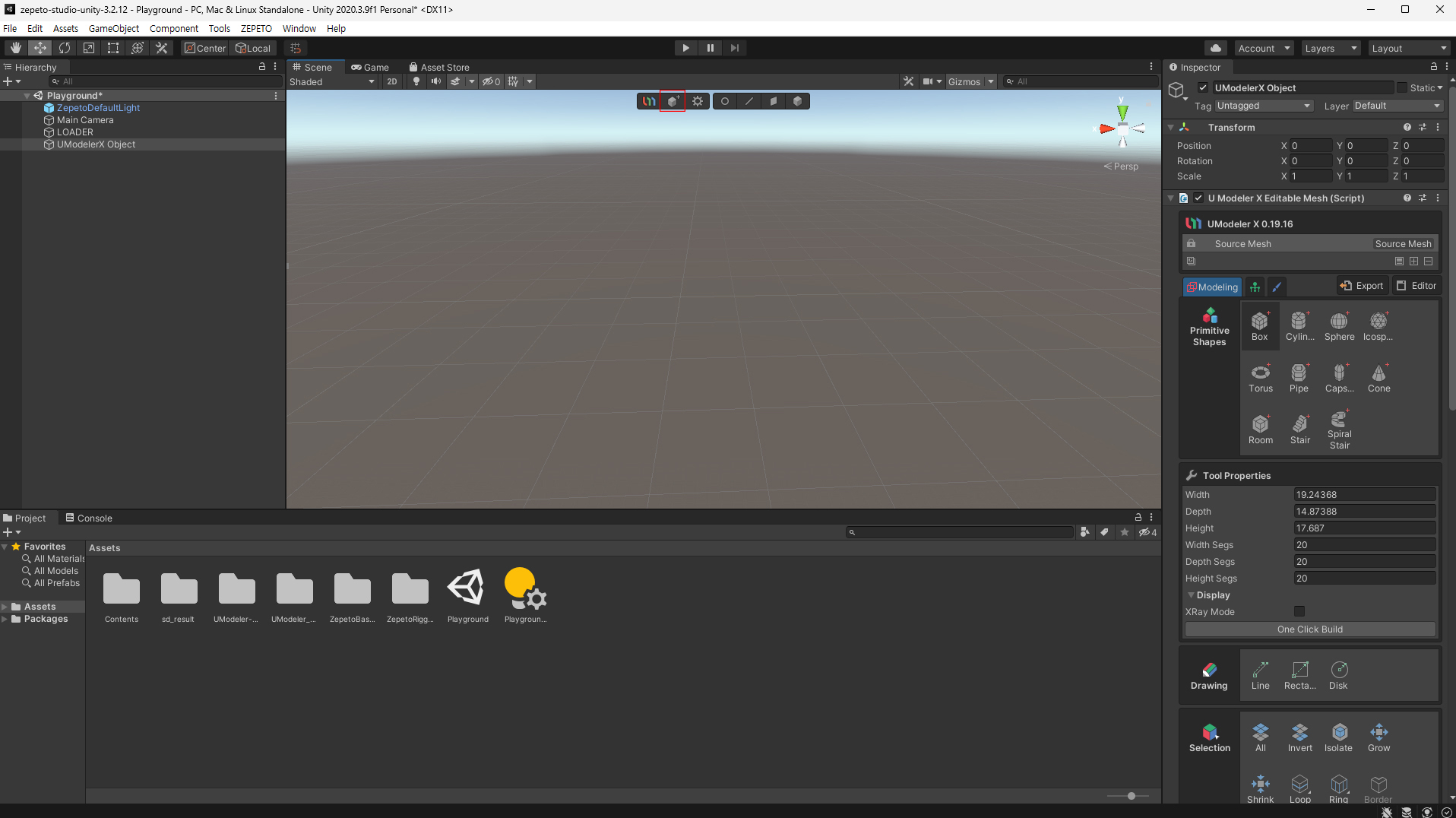Open the Layers dropdown
Image resolution: width=1456 pixels, height=818 pixels.
(1331, 48)
